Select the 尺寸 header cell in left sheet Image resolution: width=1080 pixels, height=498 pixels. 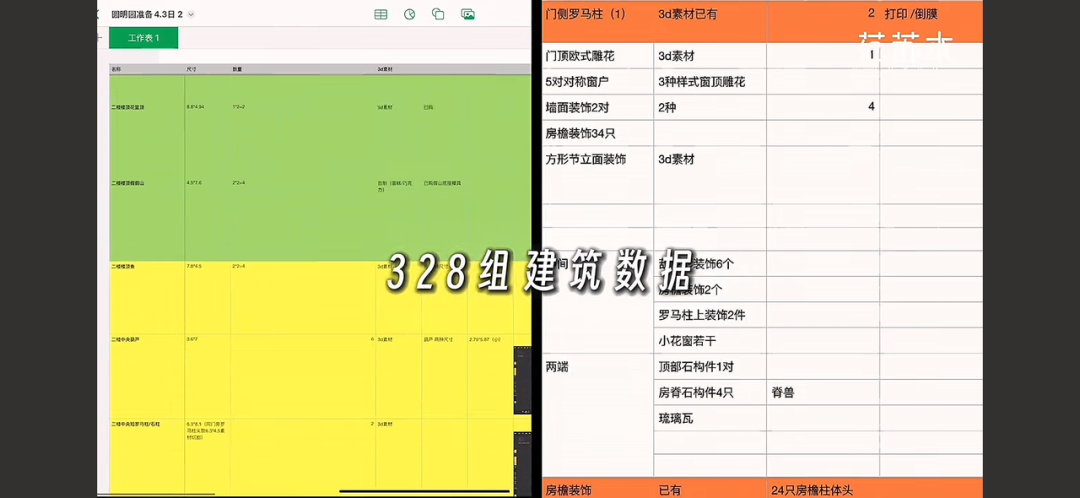207,70
